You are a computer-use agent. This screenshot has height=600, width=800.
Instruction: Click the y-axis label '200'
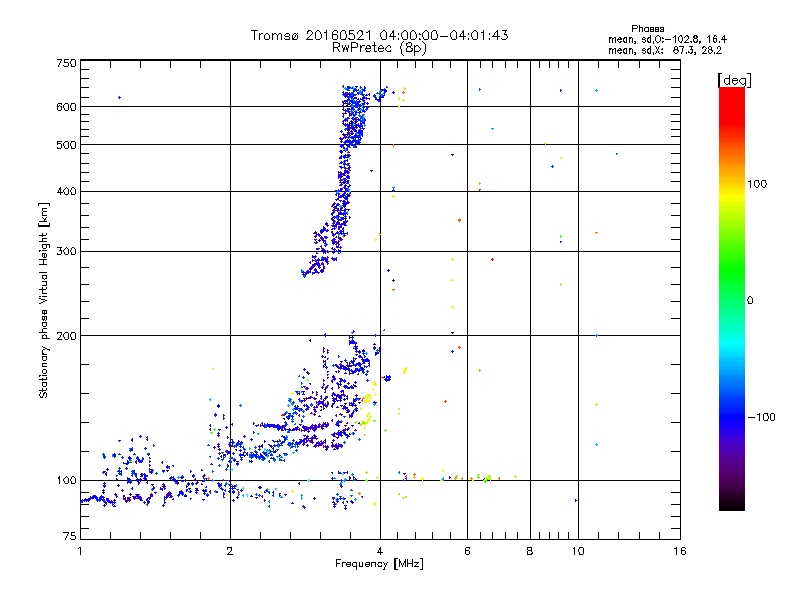pos(66,336)
